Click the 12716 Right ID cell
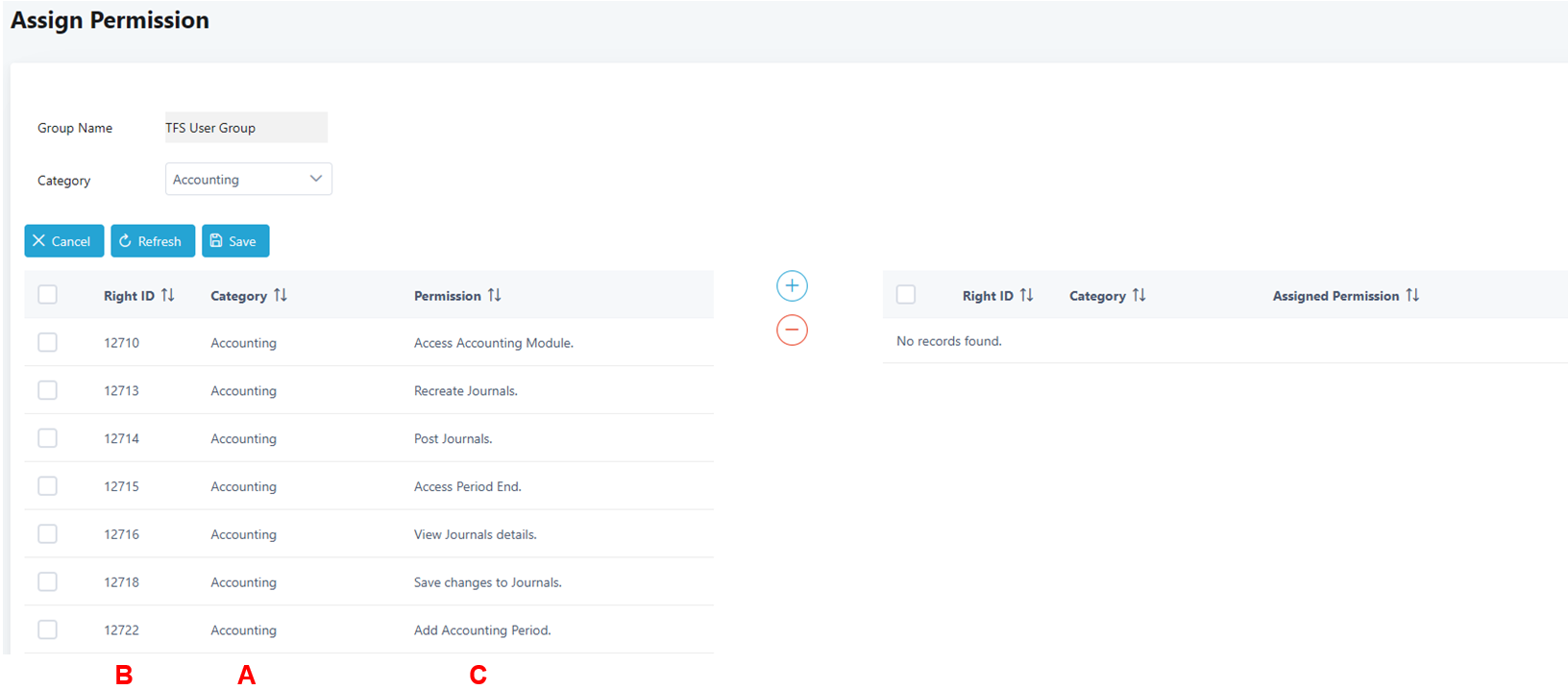Image resolution: width=1568 pixels, height=690 pixels. click(x=121, y=535)
